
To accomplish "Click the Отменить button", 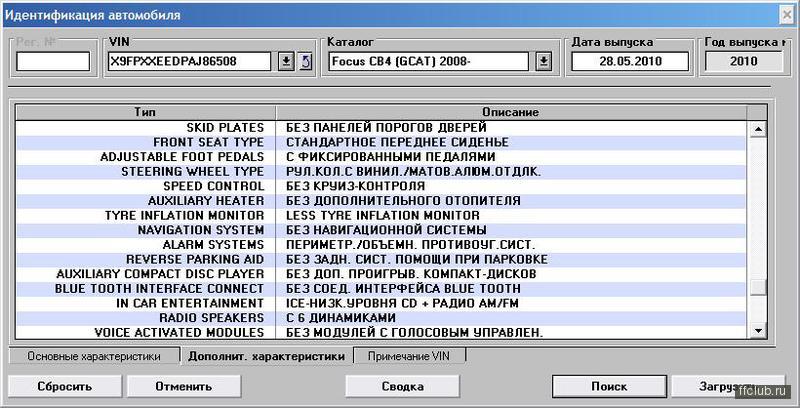I will [184, 386].
